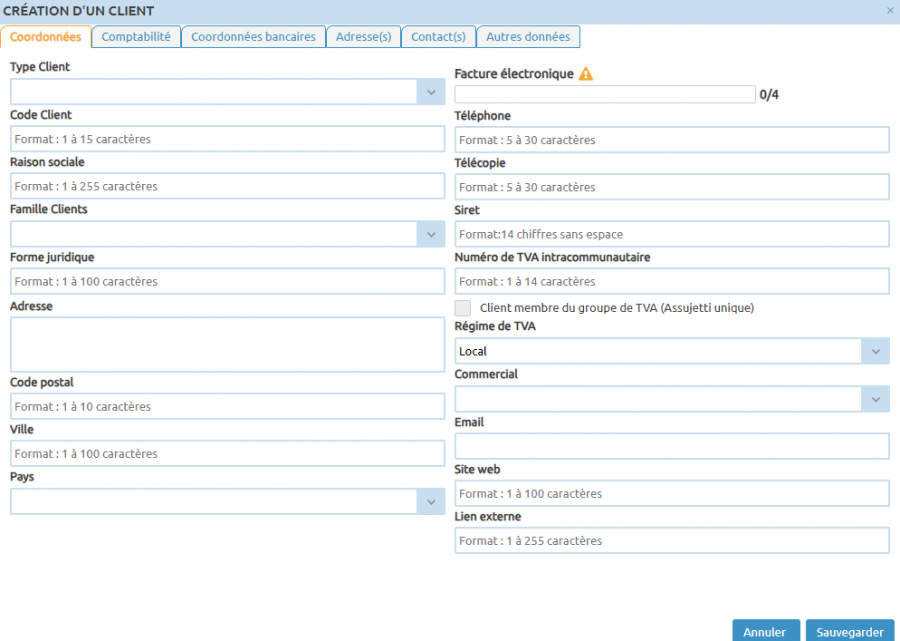
Task: Click the 0/4 character counter
Action: [x=769, y=95]
